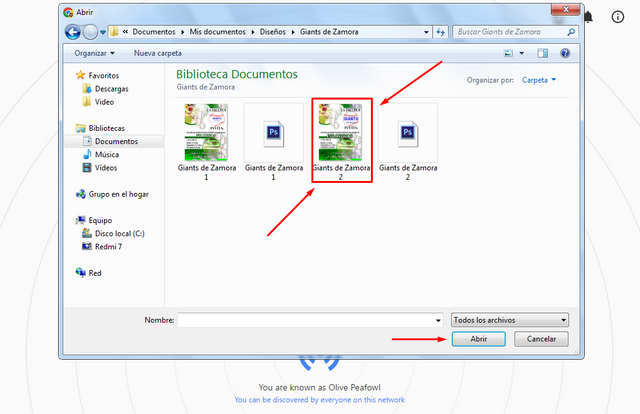Click Nueva carpeta in the toolbar
The width and height of the screenshot is (640, 414).
point(158,53)
